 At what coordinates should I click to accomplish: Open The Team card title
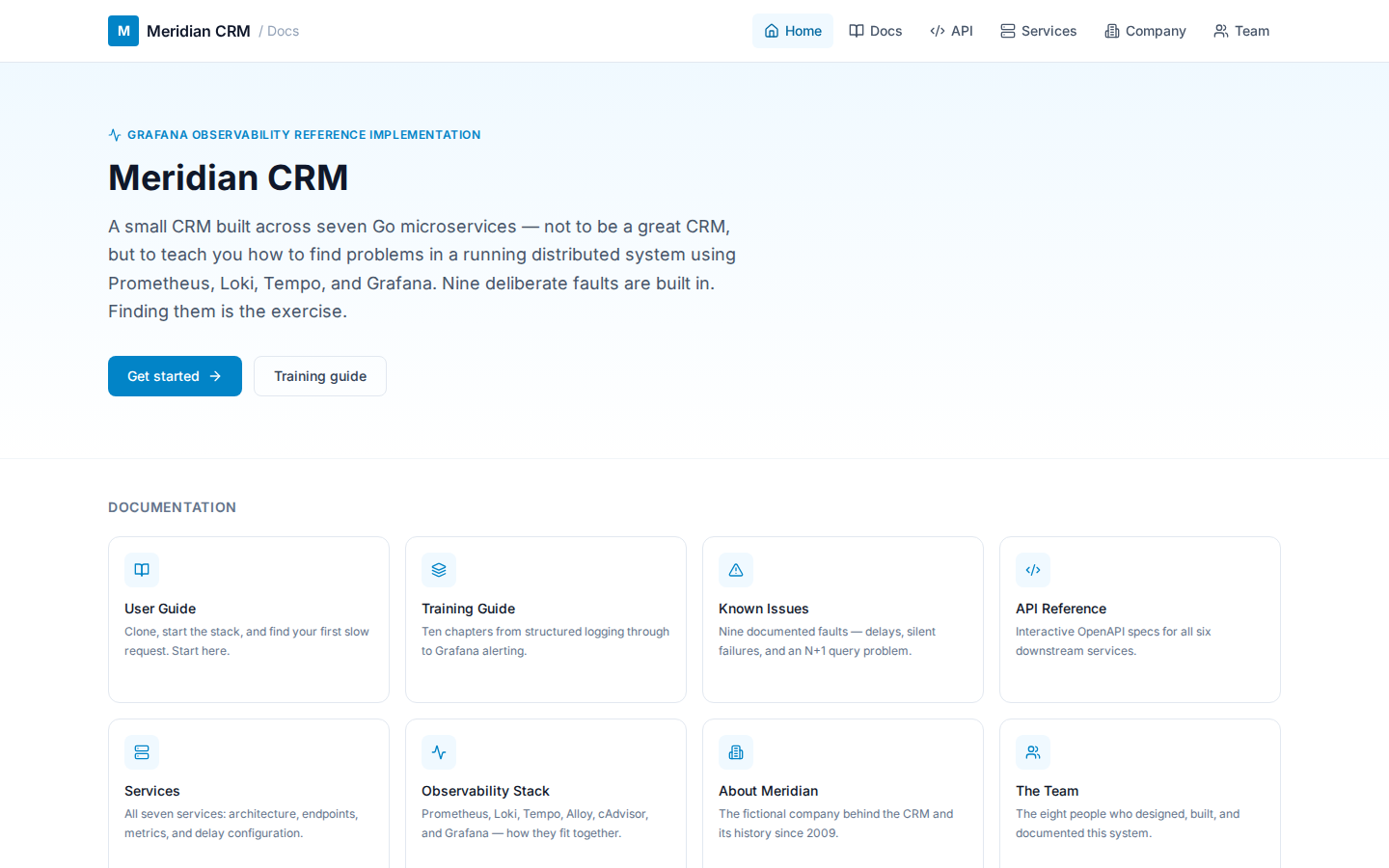[x=1047, y=791]
